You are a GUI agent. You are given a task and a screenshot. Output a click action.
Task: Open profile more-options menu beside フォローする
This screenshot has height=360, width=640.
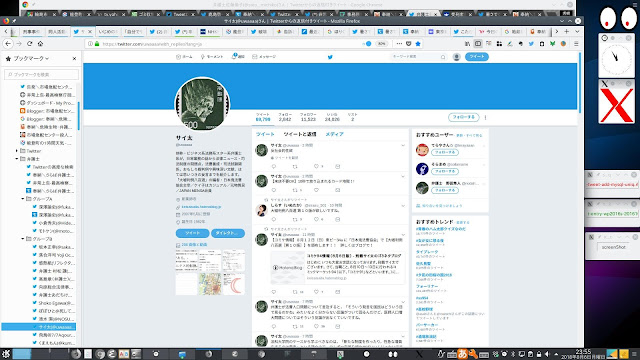(485, 118)
